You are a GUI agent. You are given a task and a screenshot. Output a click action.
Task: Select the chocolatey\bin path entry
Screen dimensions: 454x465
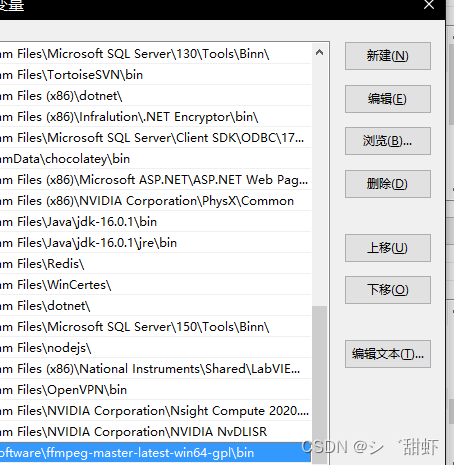point(155,159)
